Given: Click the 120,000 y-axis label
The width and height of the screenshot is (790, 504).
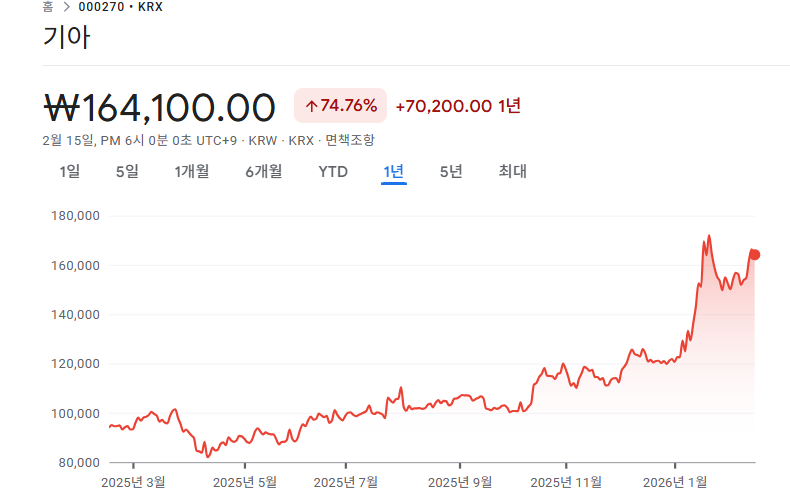Looking at the screenshot, I should tap(75, 364).
